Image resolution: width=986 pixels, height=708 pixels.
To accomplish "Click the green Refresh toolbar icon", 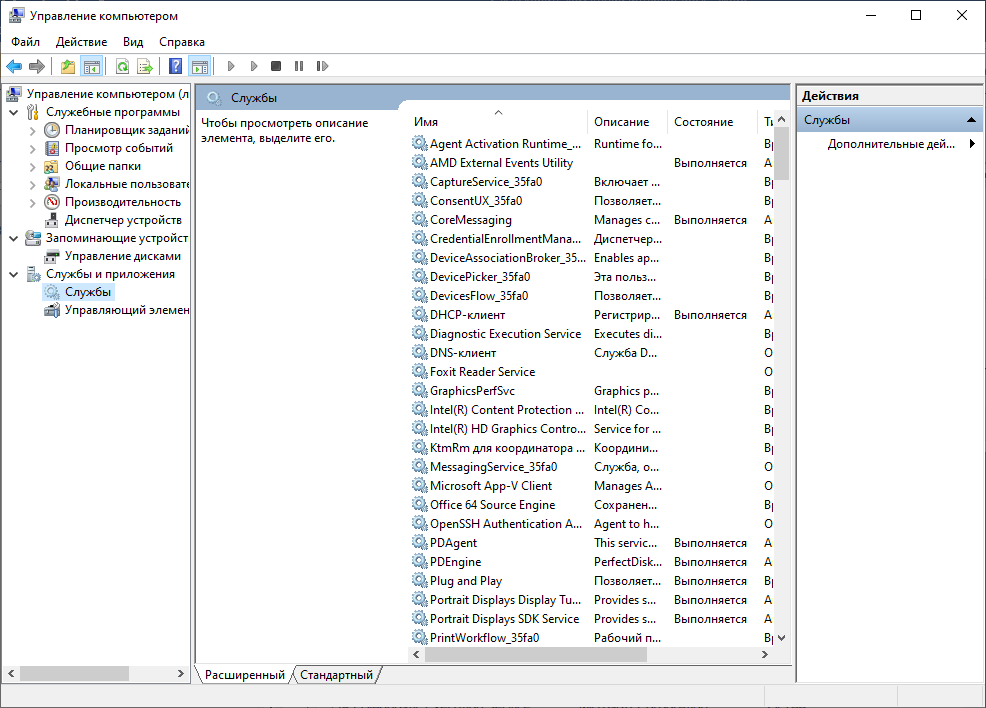I will (122, 66).
